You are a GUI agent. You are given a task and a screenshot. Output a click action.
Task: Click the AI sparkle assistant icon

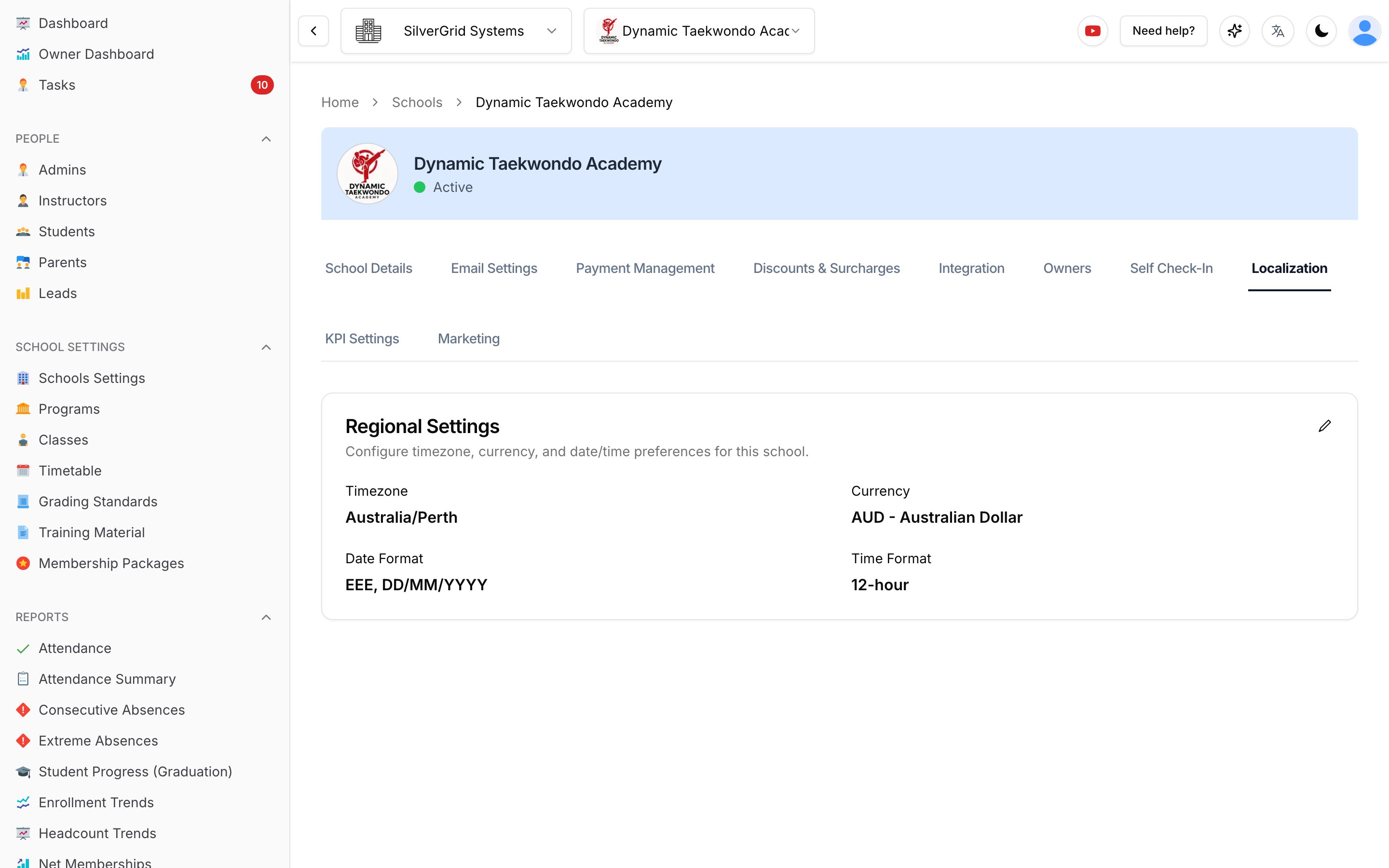[x=1235, y=31]
